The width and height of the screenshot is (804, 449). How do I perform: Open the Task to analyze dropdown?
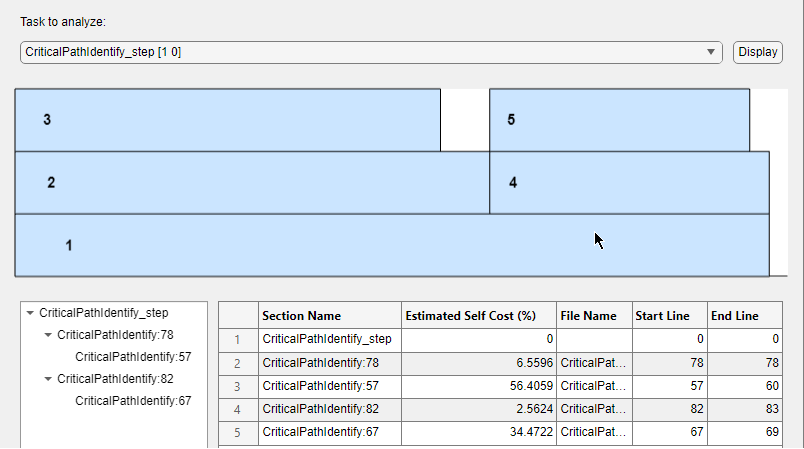[x=370, y=52]
